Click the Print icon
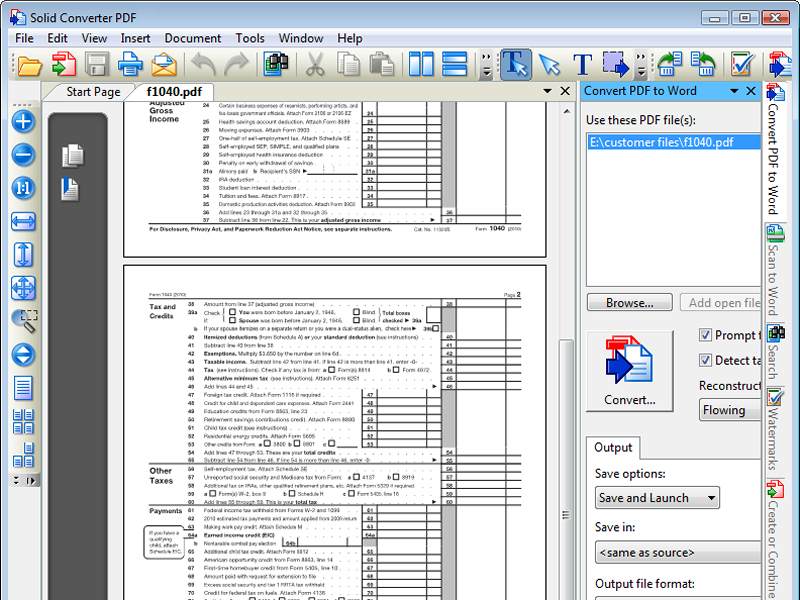Image resolution: width=800 pixels, height=600 pixels. pos(131,63)
